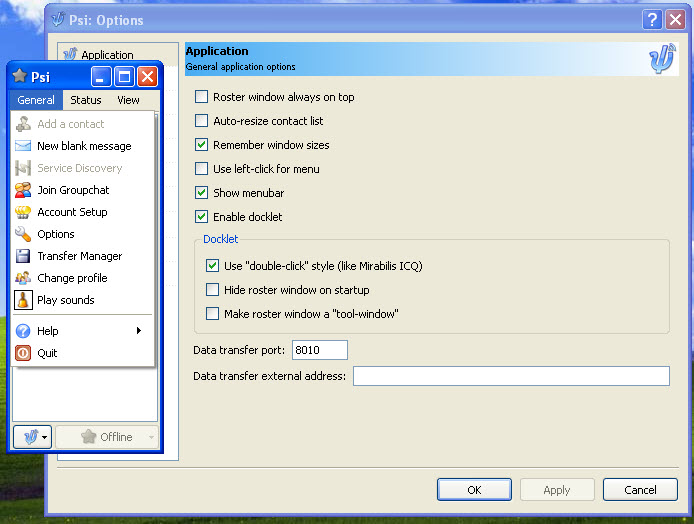Expand the Help submenu arrow

click(139, 331)
